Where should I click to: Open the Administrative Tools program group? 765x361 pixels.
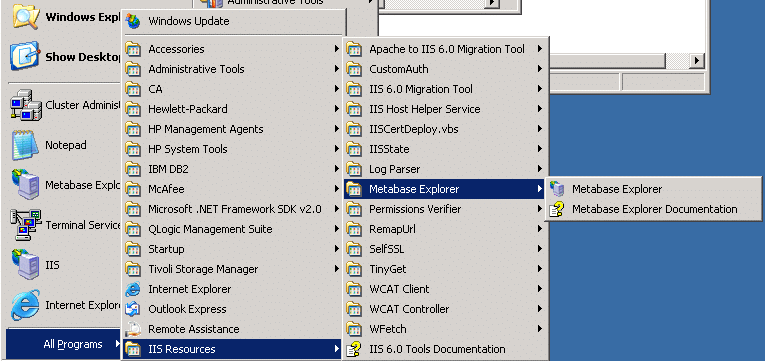[232, 69]
